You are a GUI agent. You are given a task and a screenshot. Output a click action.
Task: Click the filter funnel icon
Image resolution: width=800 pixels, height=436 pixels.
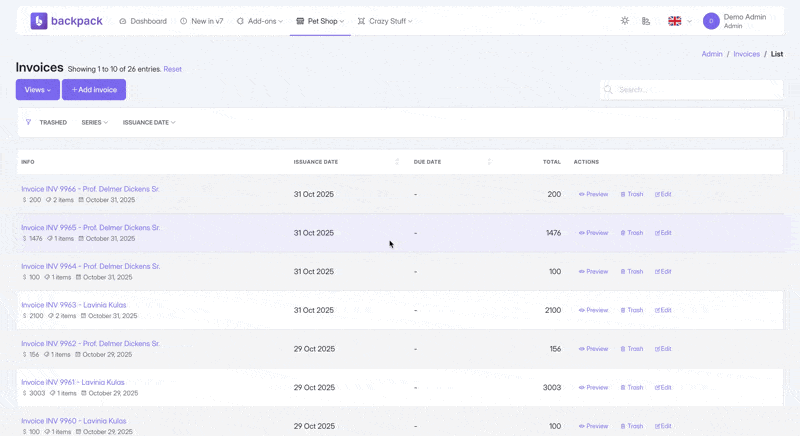[x=29, y=122]
